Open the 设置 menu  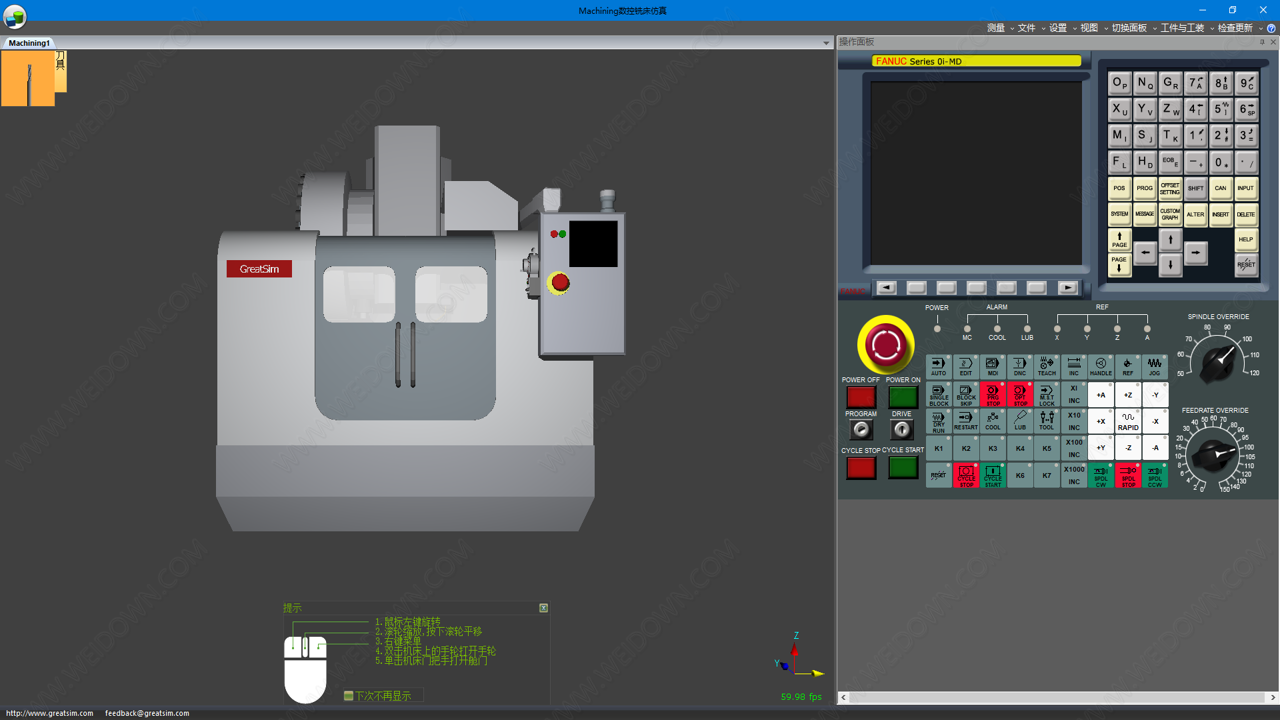pos(1058,28)
